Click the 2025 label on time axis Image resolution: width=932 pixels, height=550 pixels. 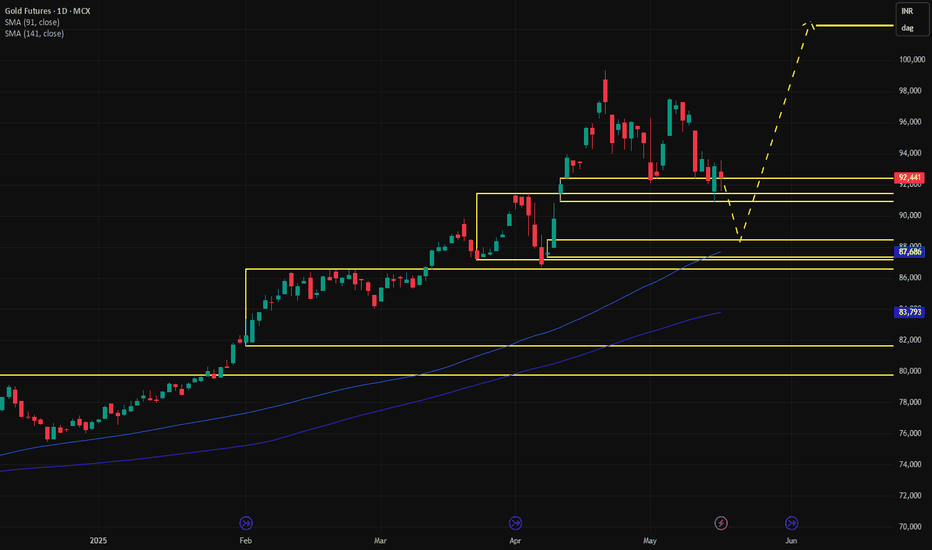click(x=98, y=540)
